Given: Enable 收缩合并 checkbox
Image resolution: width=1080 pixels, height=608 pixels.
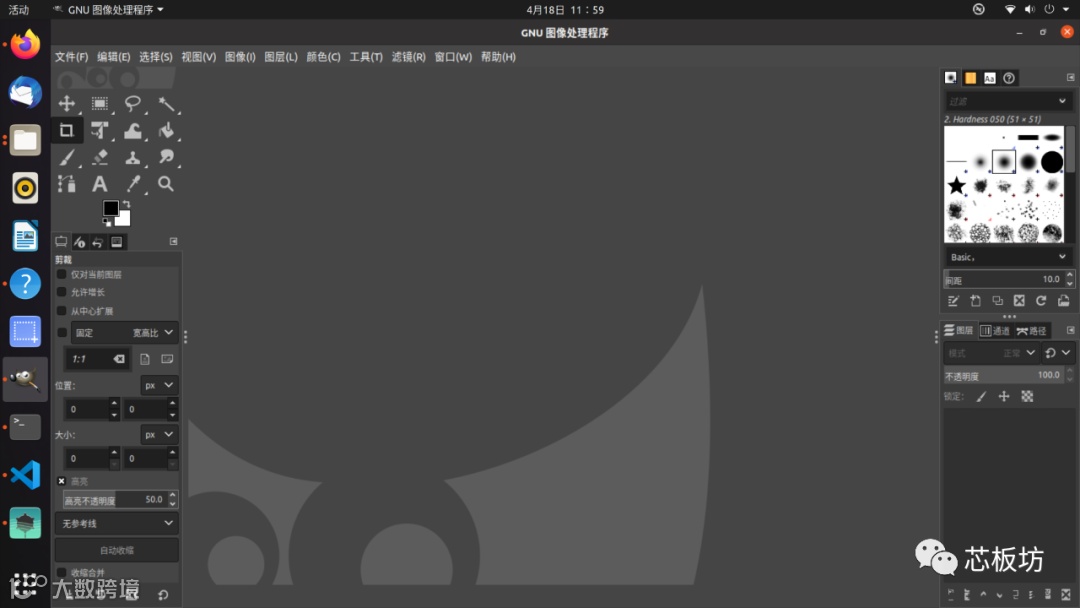Looking at the screenshot, I should 62,572.
